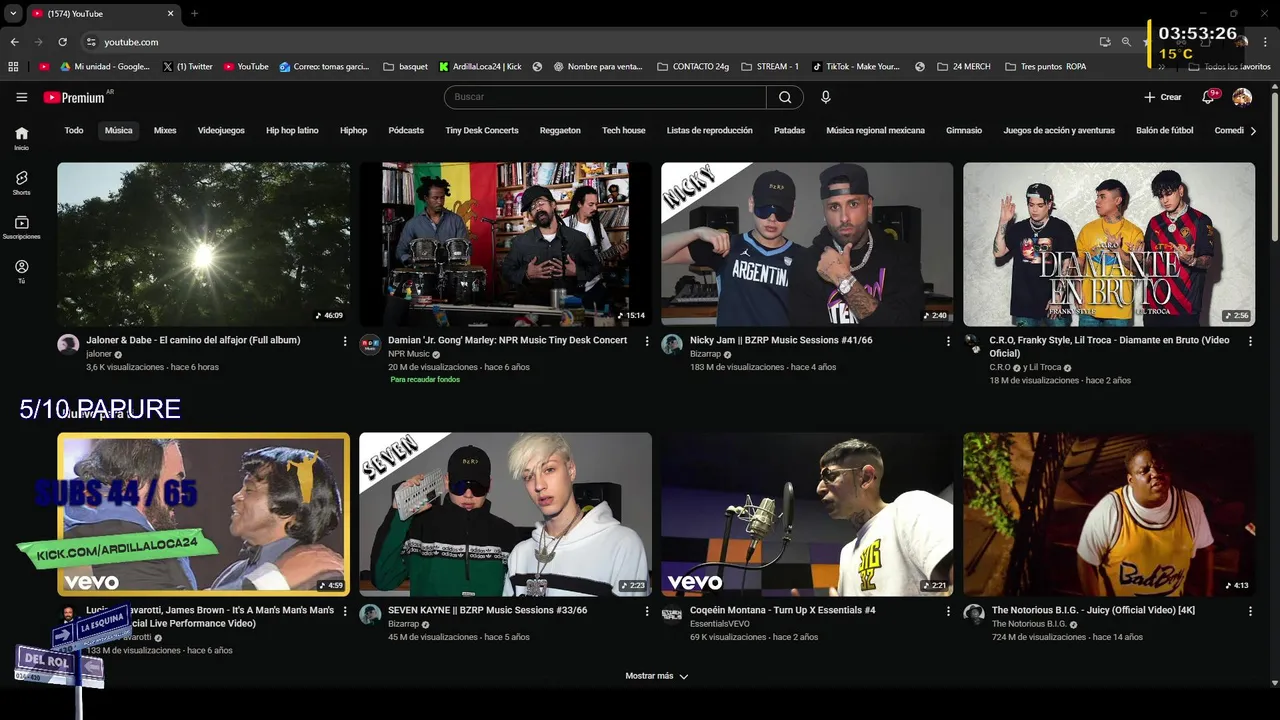Select the Videojuegos category chip
1280x720 pixels.
click(221, 130)
